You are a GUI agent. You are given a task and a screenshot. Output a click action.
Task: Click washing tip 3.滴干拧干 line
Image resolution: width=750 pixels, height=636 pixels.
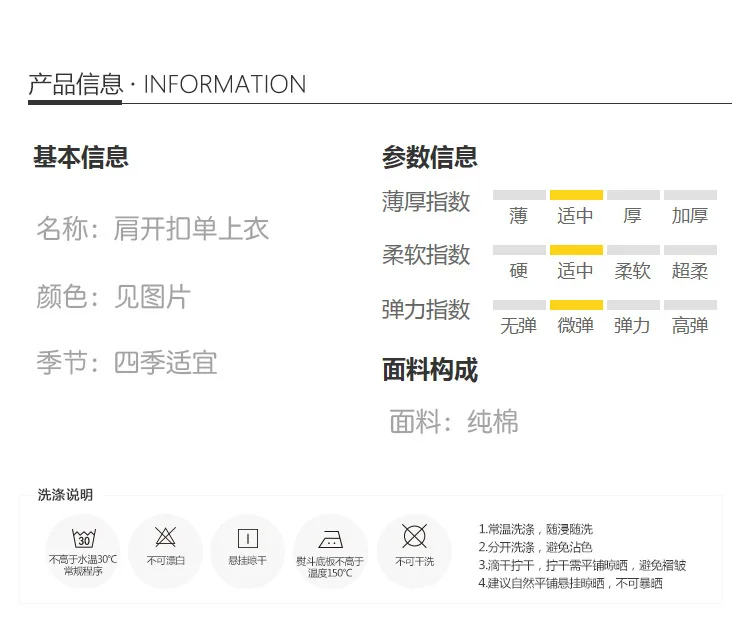(582, 565)
